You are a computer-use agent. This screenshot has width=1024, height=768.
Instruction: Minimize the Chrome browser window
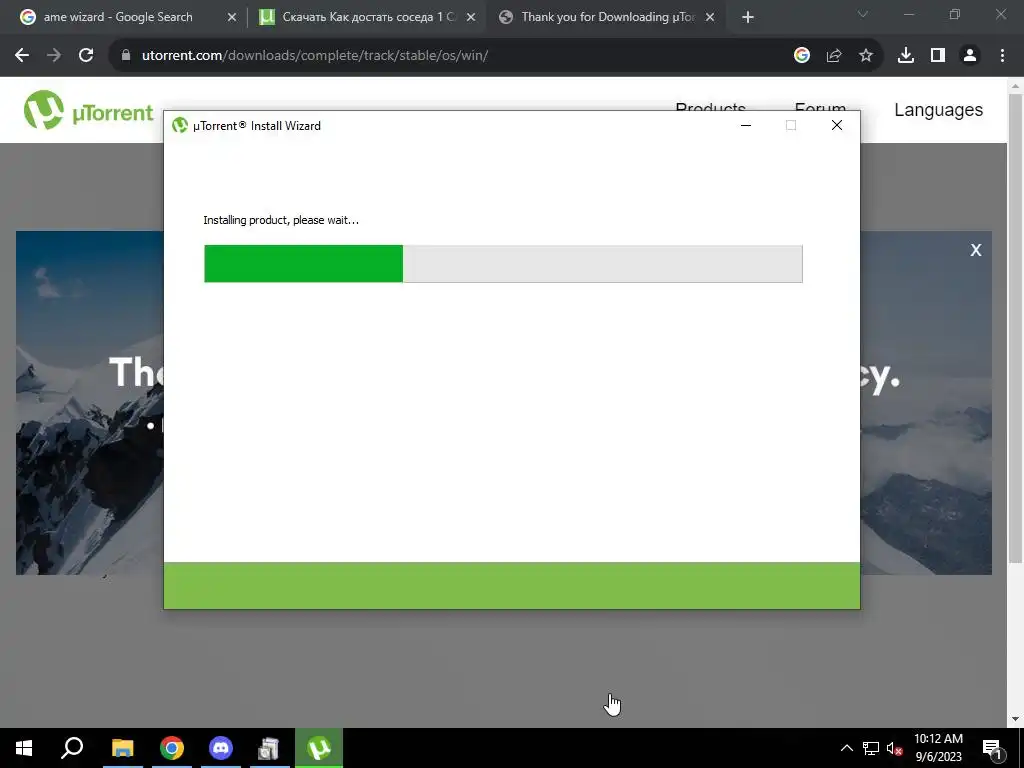[x=908, y=14]
